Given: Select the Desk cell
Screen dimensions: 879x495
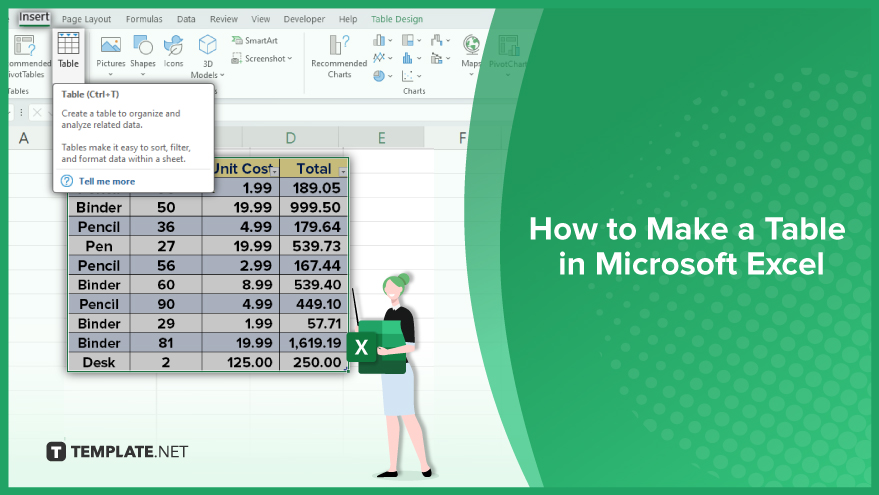Looking at the screenshot, I should pos(99,362).
